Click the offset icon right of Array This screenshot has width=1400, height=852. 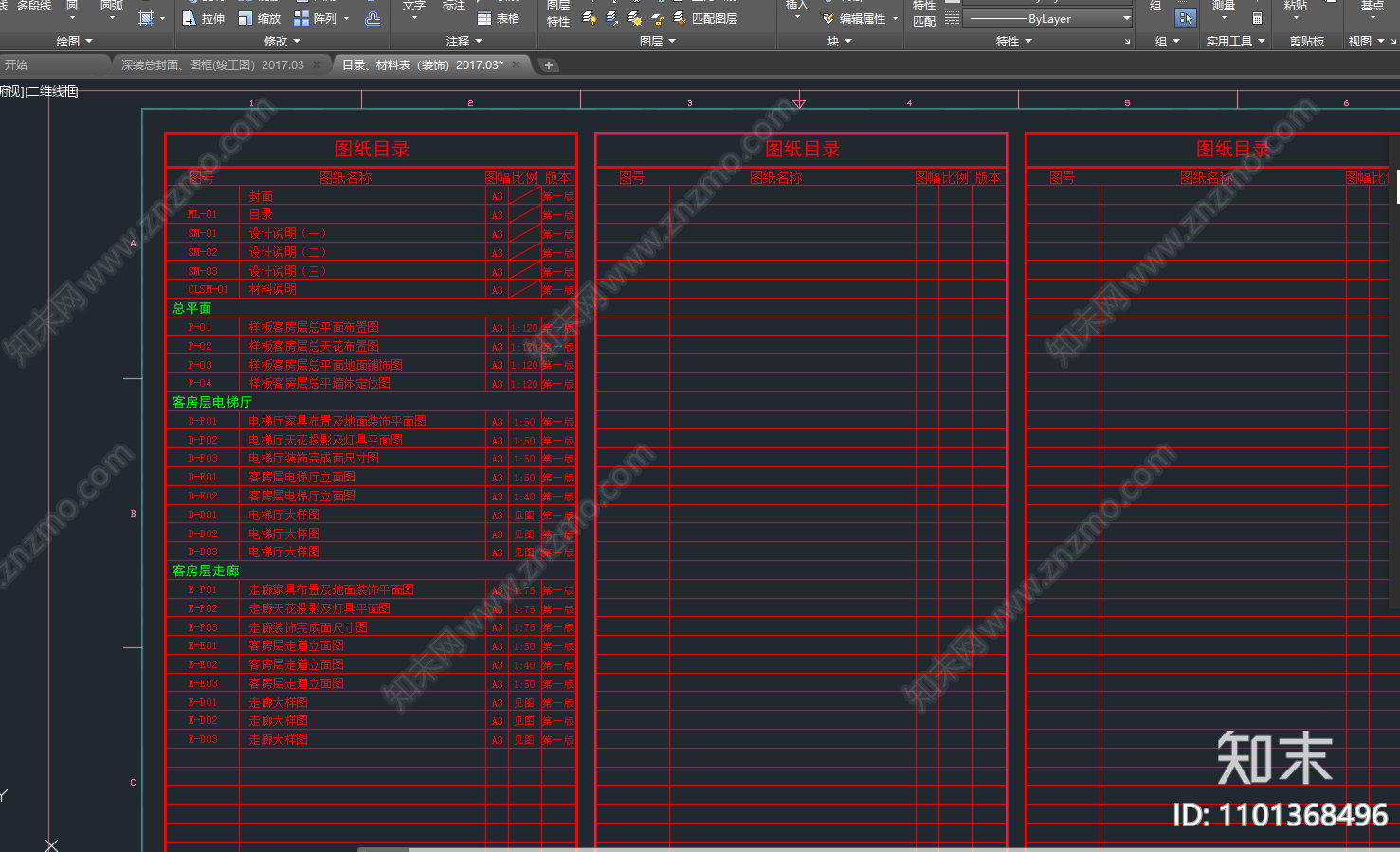point(373,18)
